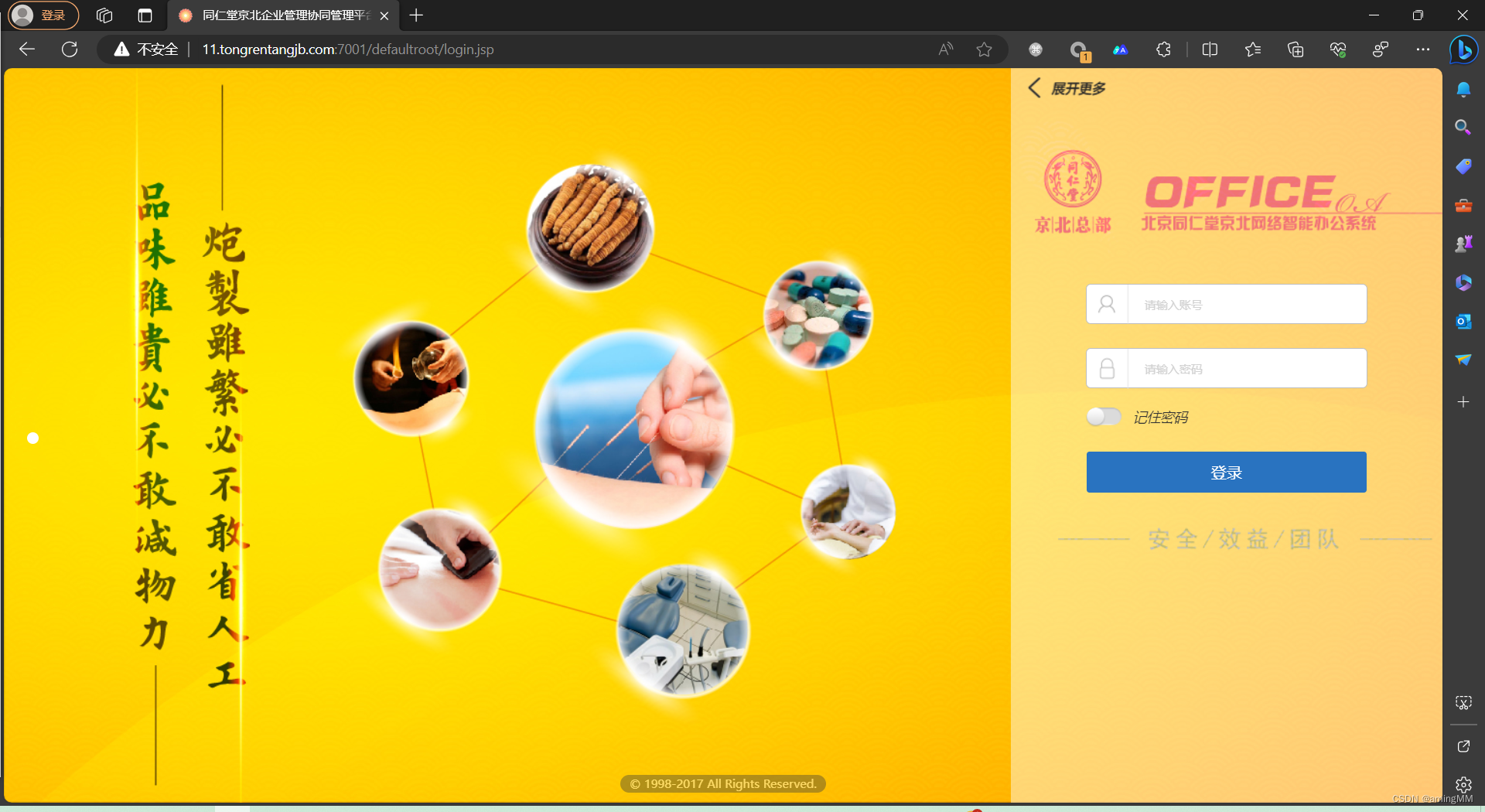Screen dimensions: 1485x812
Task: Open browser essentials heart icon
Action: 1338,49
